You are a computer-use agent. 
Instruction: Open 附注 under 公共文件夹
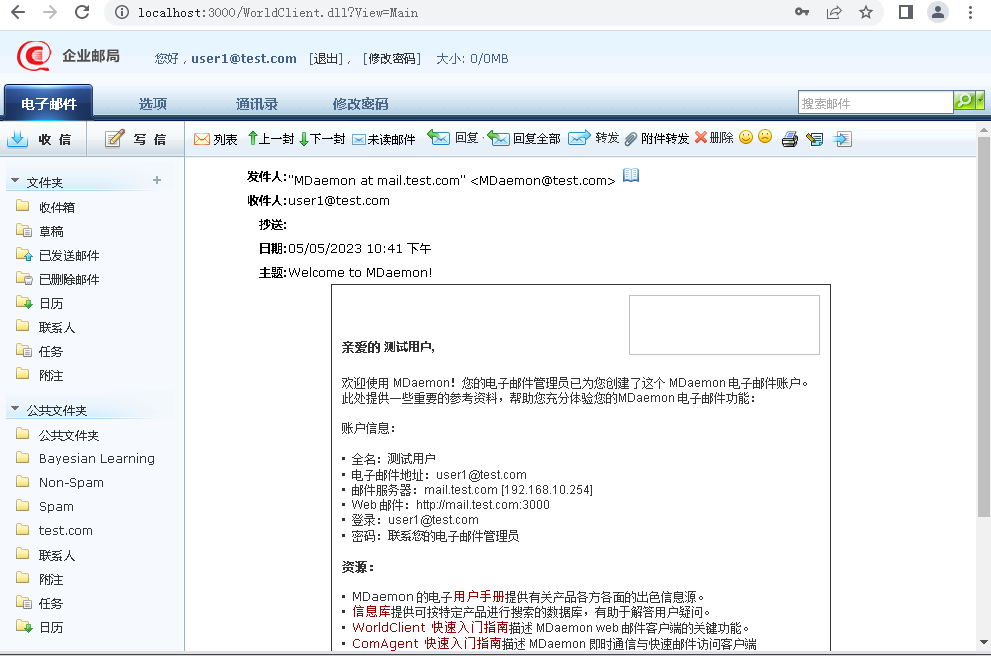coord(51,580)
